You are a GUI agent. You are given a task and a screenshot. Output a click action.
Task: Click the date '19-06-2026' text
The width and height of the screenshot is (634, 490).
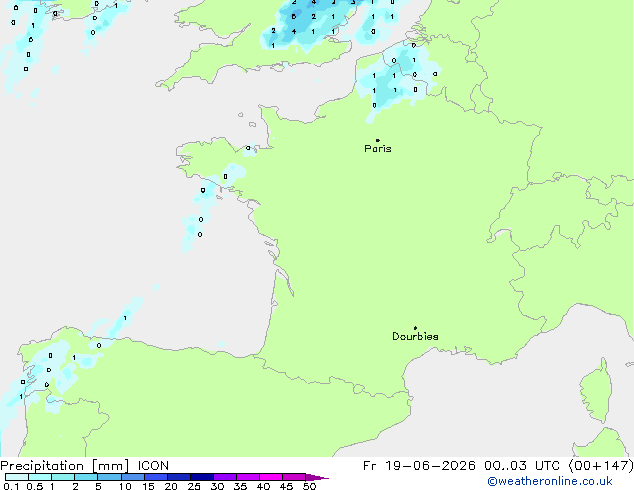[x=430, y=466]
